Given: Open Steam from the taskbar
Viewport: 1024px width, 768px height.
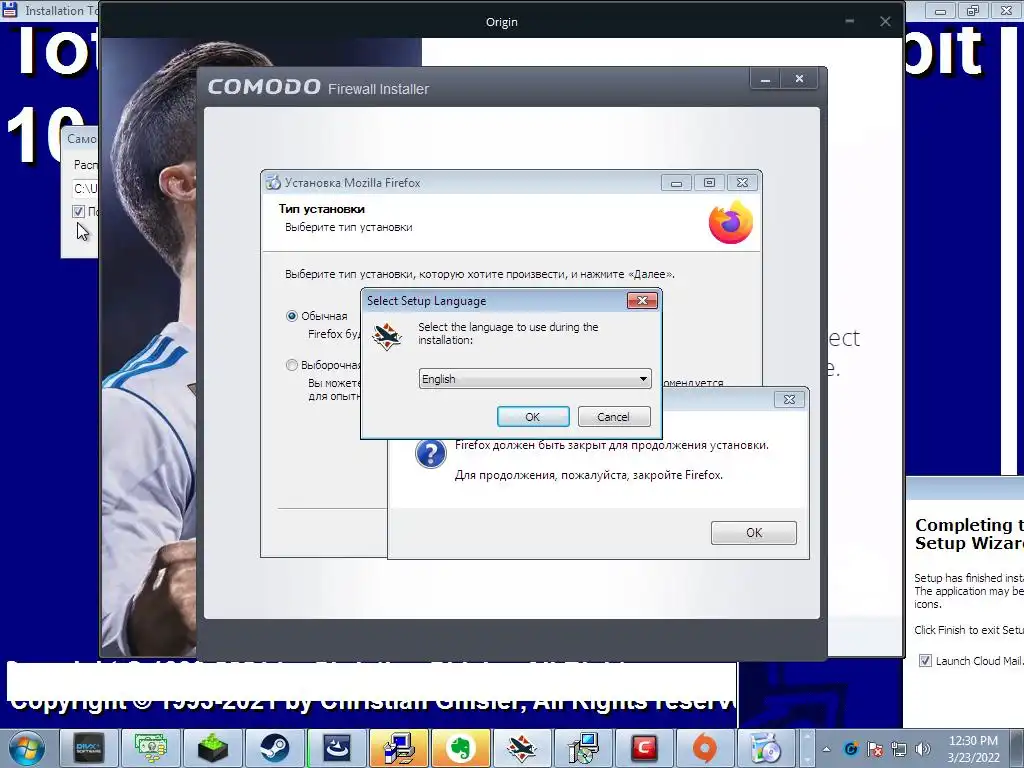Looking at the screenshot, I should pyautogui.click(x=274, y=748).
